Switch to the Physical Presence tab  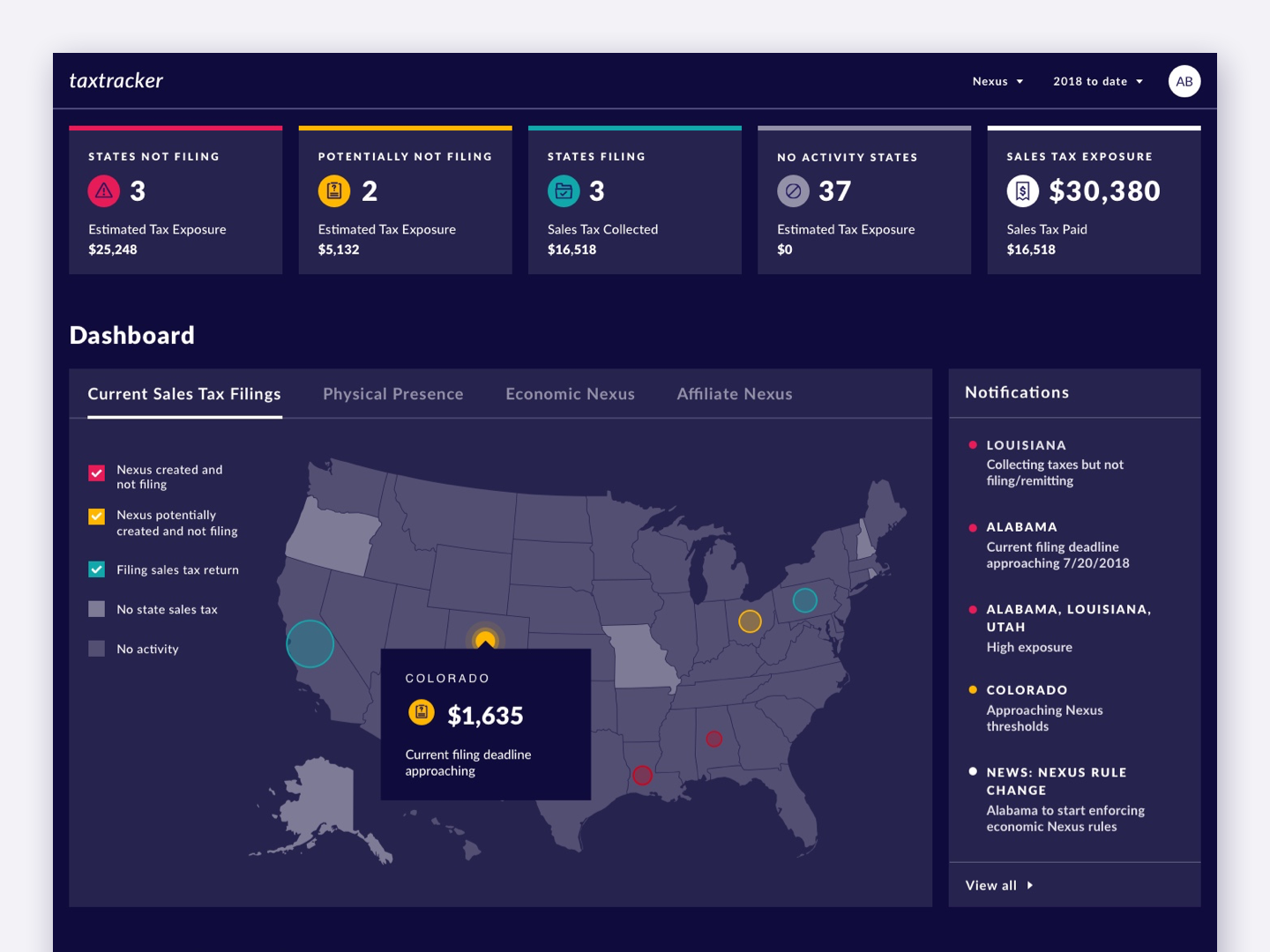(x=393, y=394)
